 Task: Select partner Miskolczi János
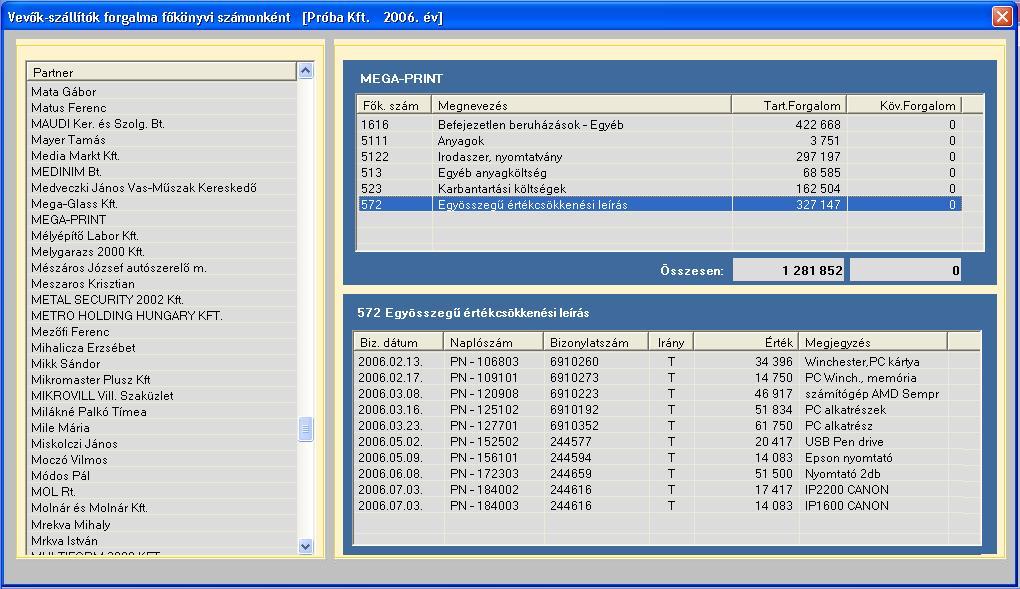[x=161, y=444]
